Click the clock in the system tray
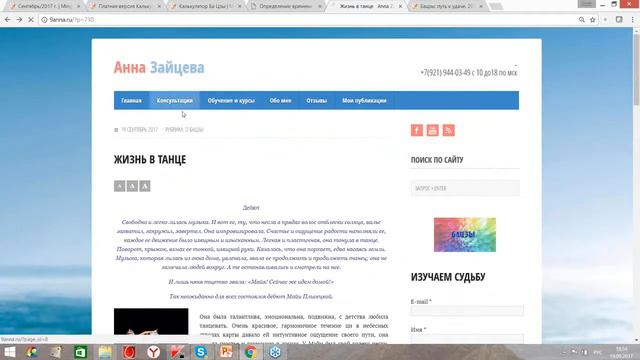The height and width of the screenshot is (360, 640). [x=621, y=352]
